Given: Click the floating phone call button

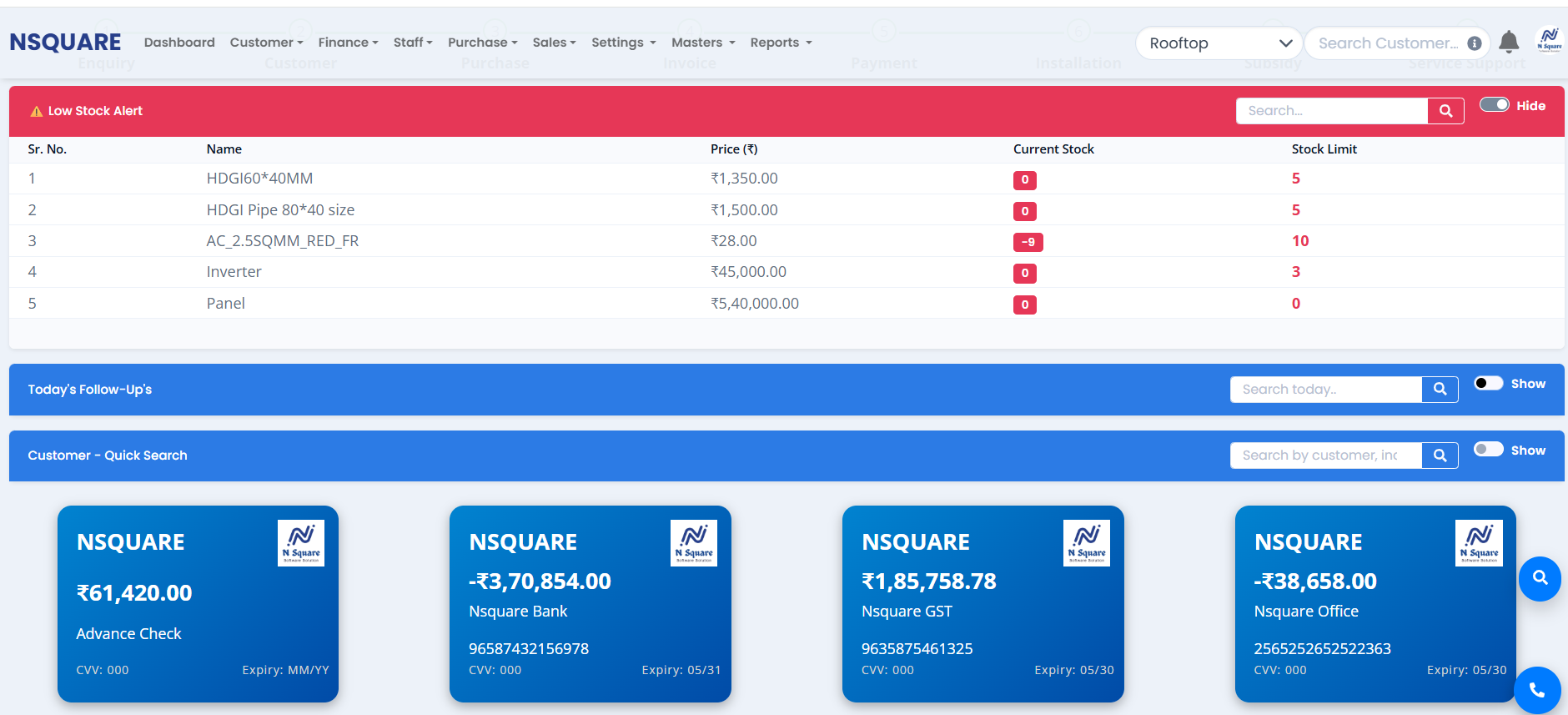Looking at the screenshot, I should click(1537, 690).
